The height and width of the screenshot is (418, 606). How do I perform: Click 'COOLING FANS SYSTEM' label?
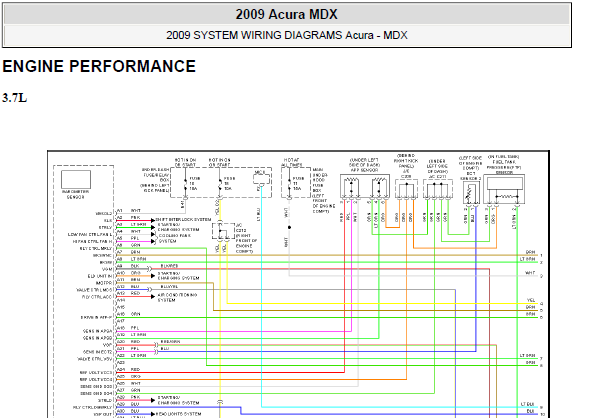pos(174,238)
